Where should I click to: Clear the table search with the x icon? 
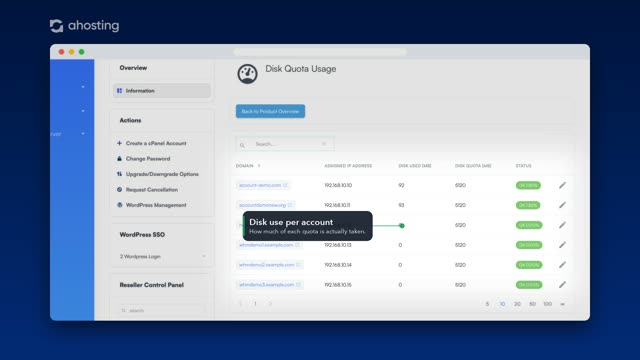[x=324, y=144]
